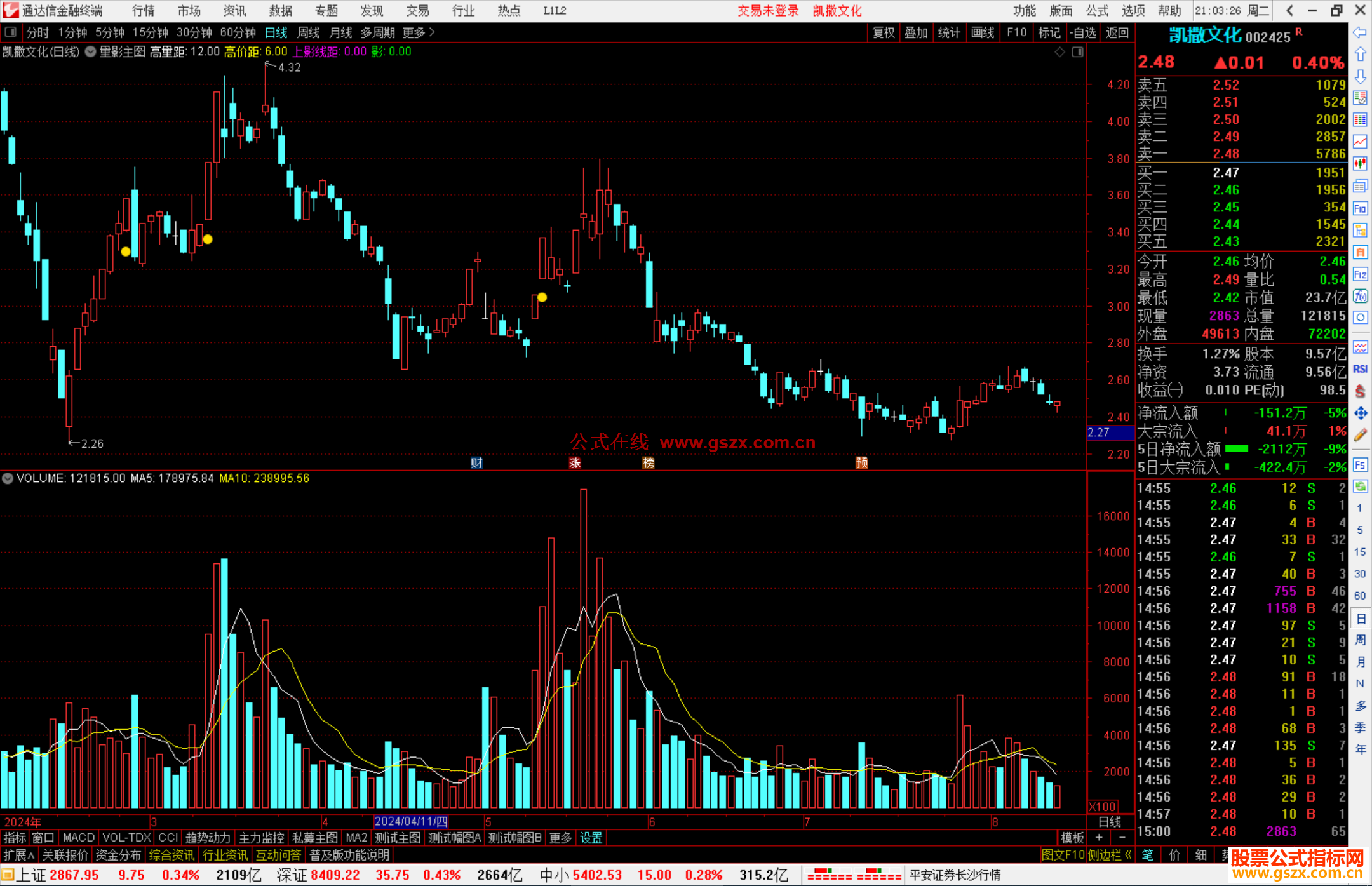This screenshot has height=886, width=1372.
Task: Toggle the VOLUME indicator round button
Action: click(8, 478)
